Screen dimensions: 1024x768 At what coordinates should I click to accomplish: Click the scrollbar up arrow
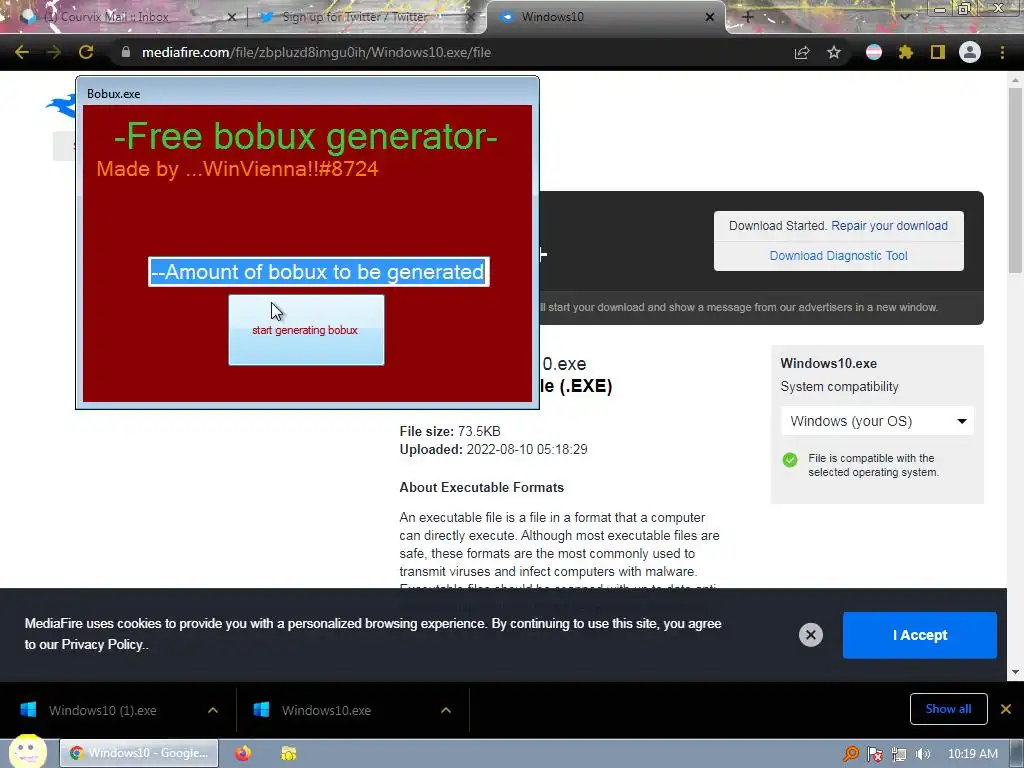click(1015, 80)
